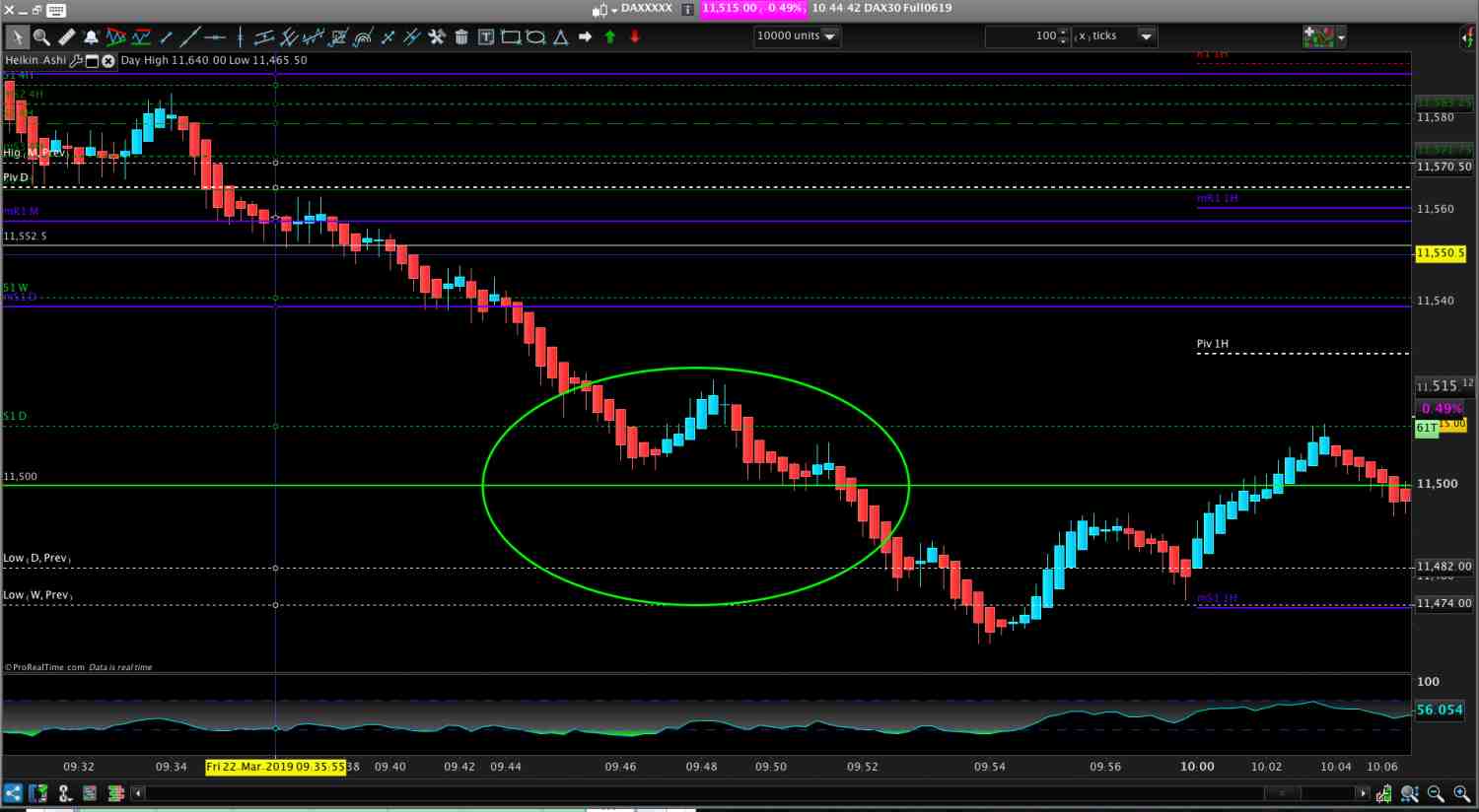Click the magenta 0.49% price axis tag
The height and width of the screenshot is (812, 1479).
[x=1442, y=408]
